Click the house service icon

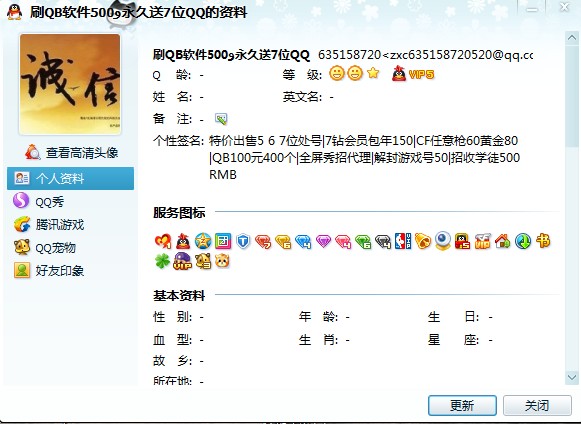coord(503,241)
